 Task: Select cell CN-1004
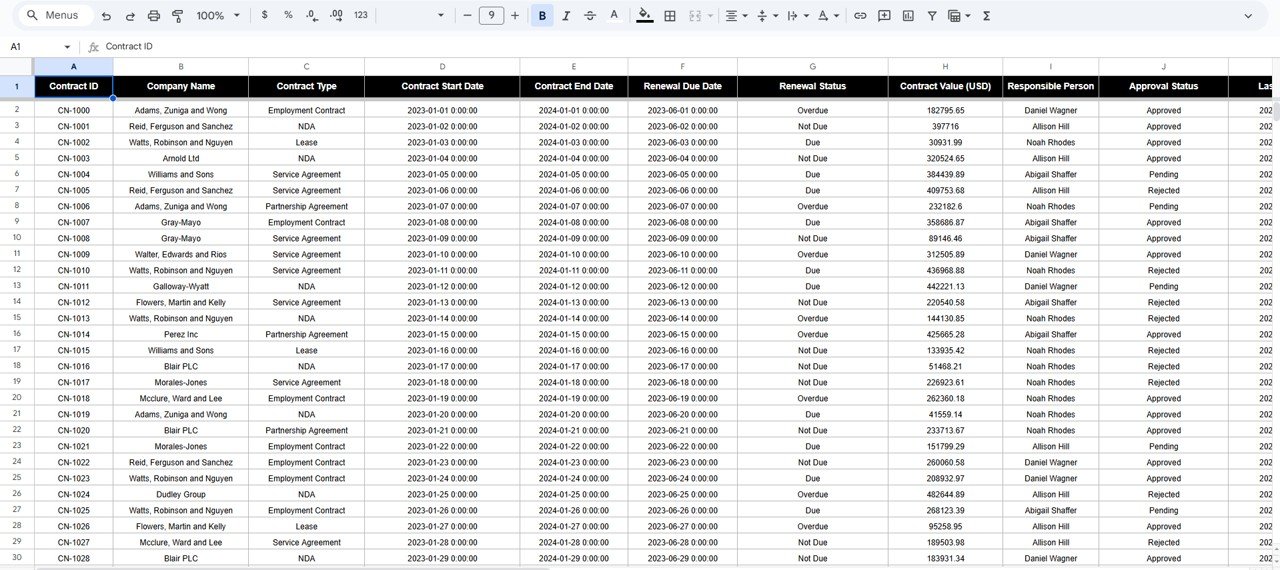(x=74, y=175)
